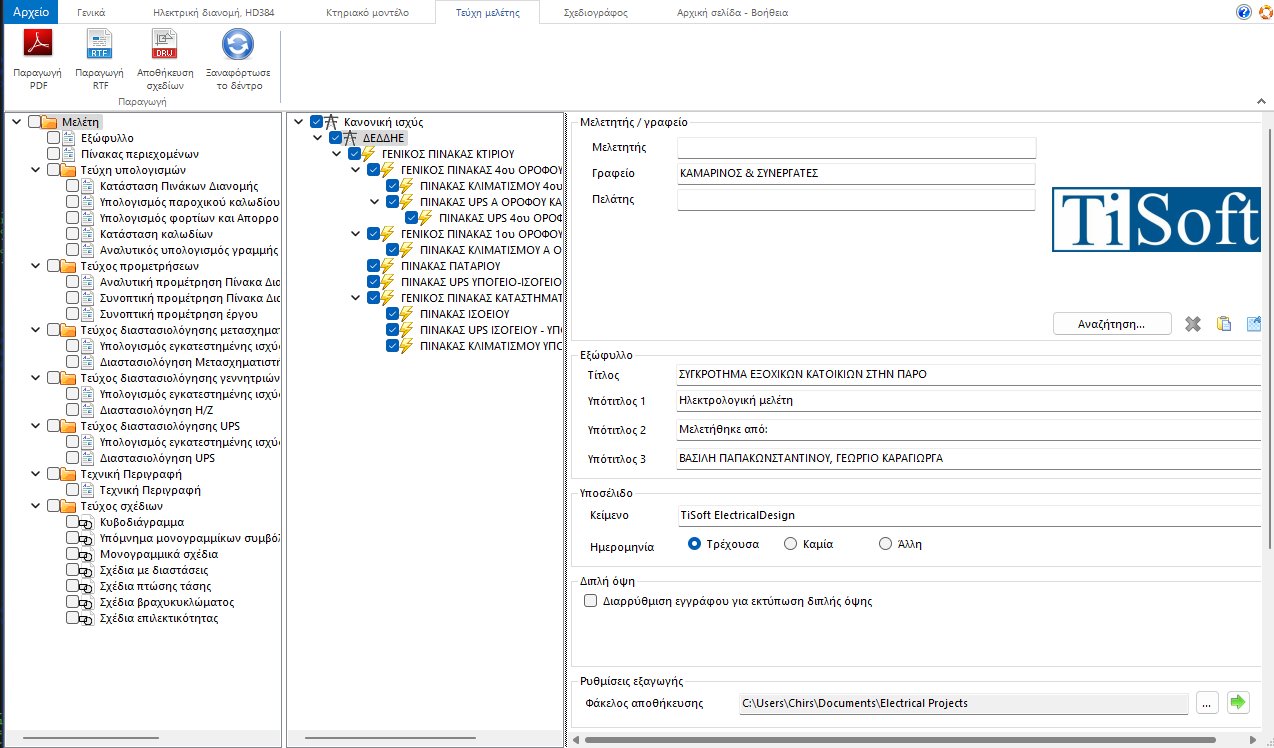The height and width of the screenshot is (748, 1274).
Task: Select the Παραγωγή RTF icon
Action: click(99, 56)
